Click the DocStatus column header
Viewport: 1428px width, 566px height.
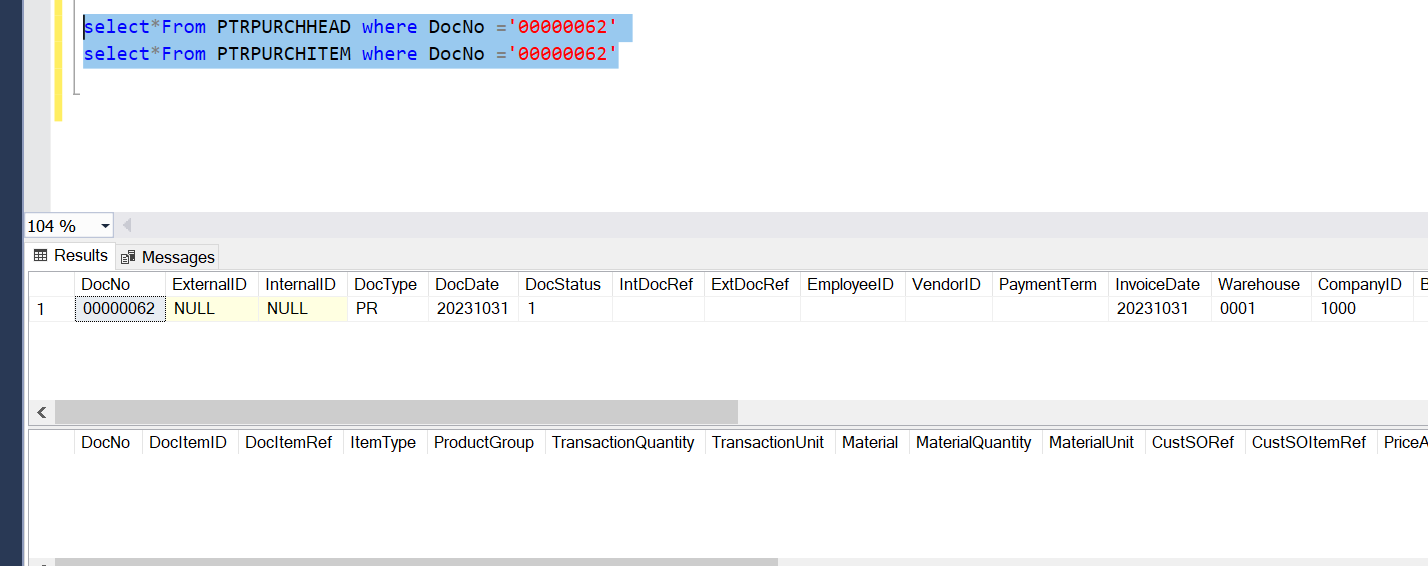pos(563,284)
